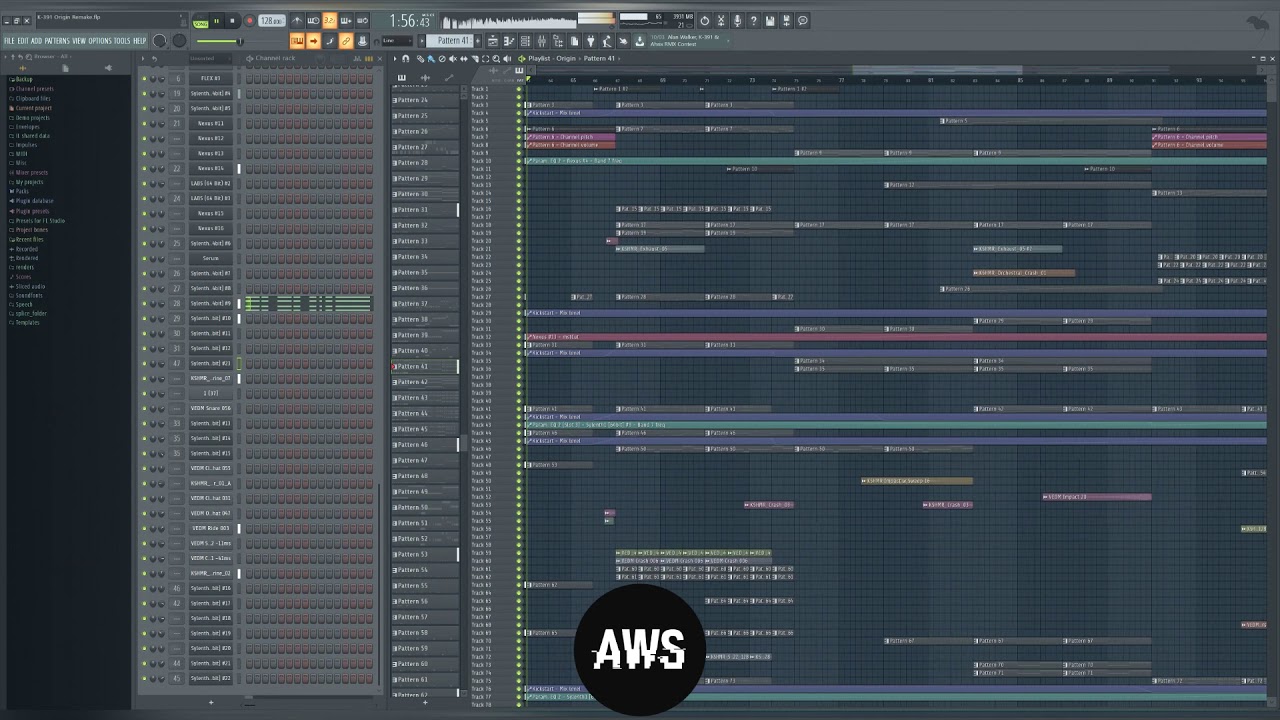The width and height of the screenshot is (1280, 720).
Task: Mute the Serum channel via green LED
Action: tap(144, 259)
